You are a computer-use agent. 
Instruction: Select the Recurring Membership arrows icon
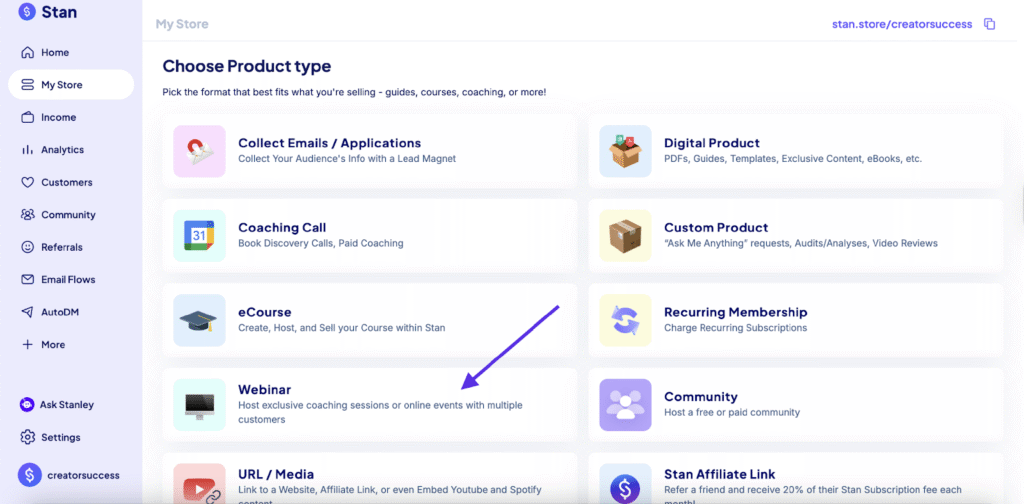pos(625,320)
